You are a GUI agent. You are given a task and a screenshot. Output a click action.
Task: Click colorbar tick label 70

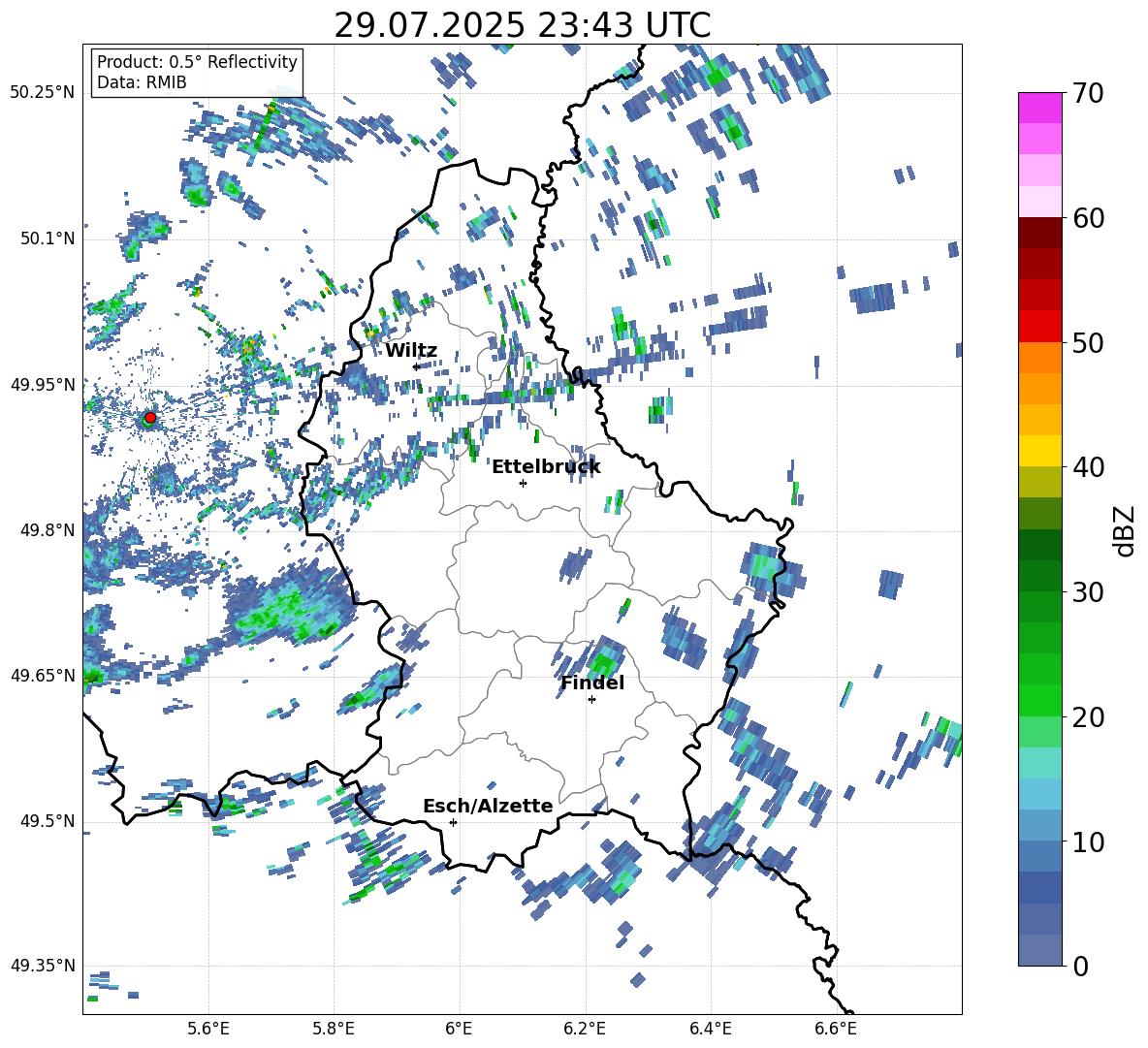point(1088,94)
